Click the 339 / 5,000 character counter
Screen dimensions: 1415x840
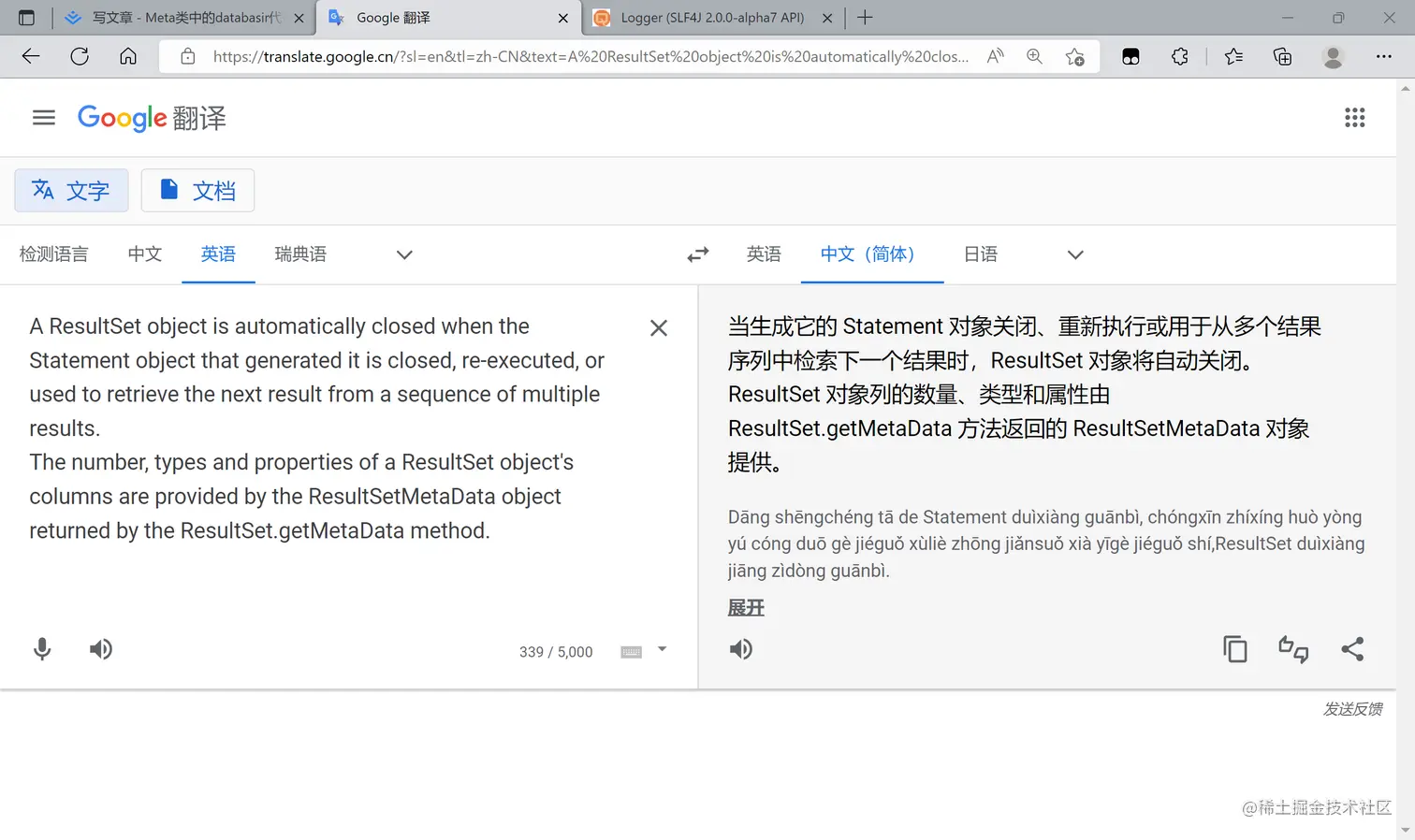(x=556, y=652)
